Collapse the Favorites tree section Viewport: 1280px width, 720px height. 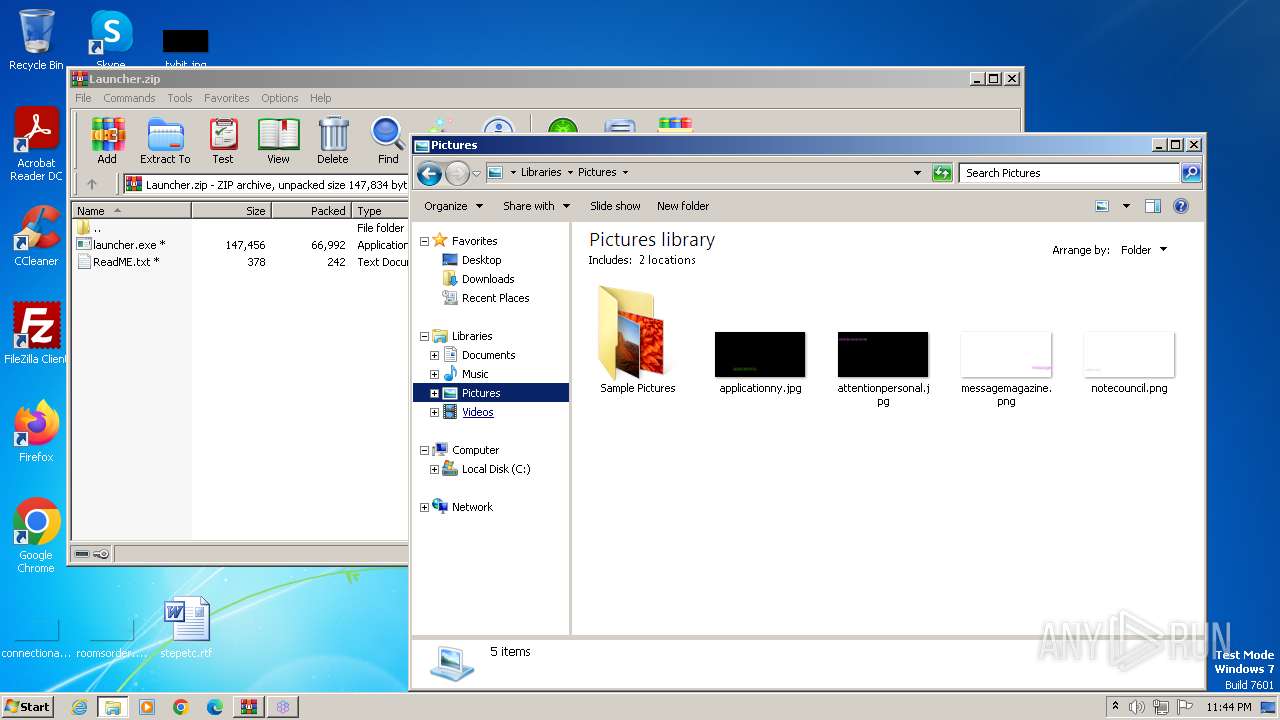pos(424,241)
